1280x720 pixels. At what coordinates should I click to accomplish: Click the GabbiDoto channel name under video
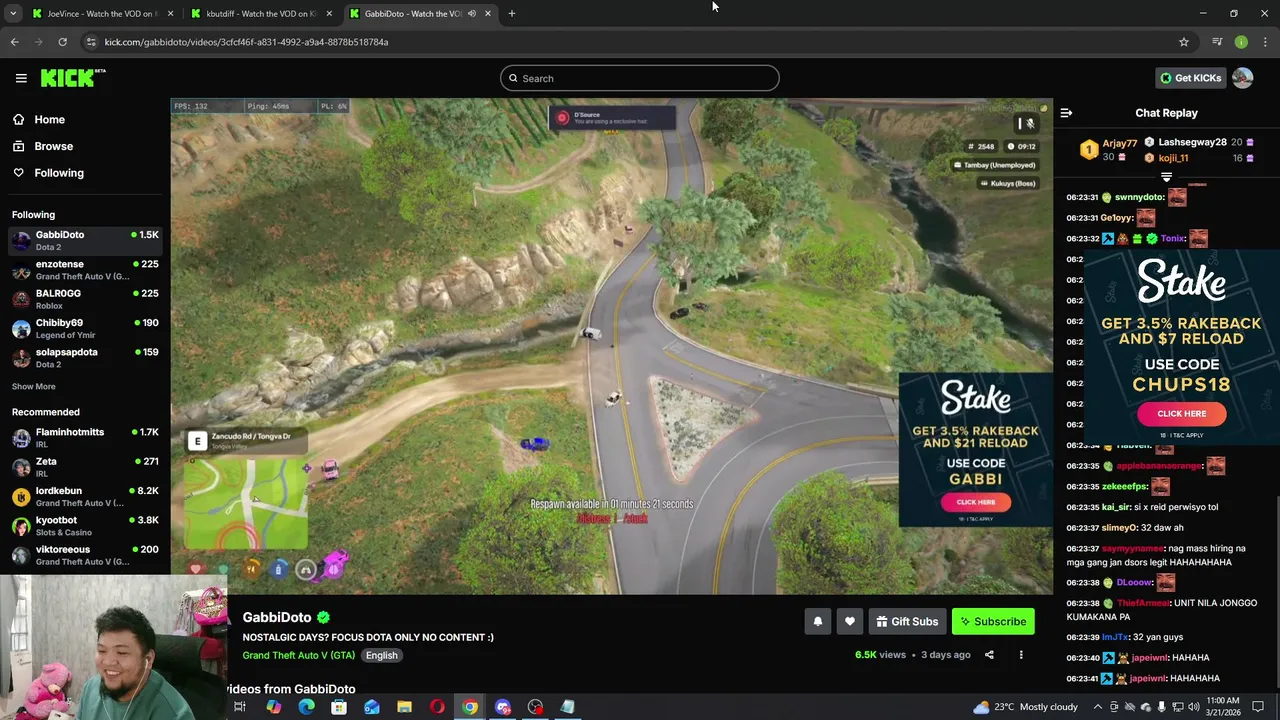pyautogui.click(x=277, y=617)
